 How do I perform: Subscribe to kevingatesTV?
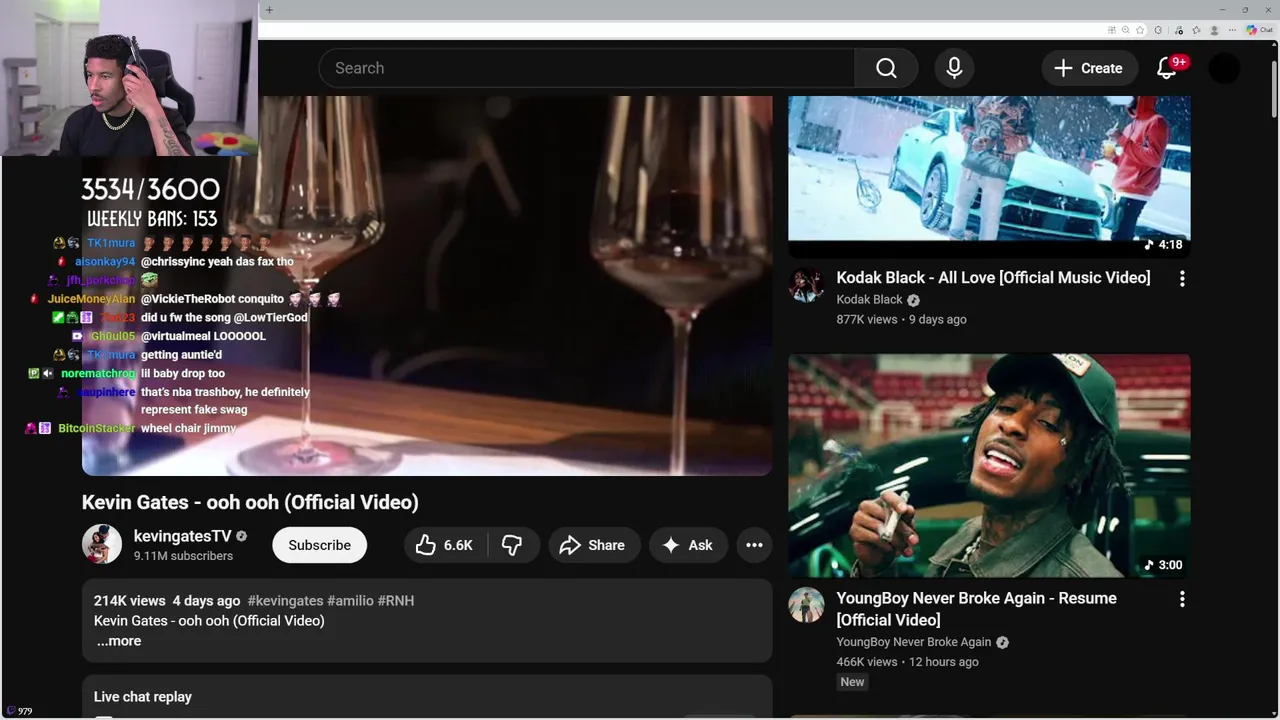click(319, 545)
